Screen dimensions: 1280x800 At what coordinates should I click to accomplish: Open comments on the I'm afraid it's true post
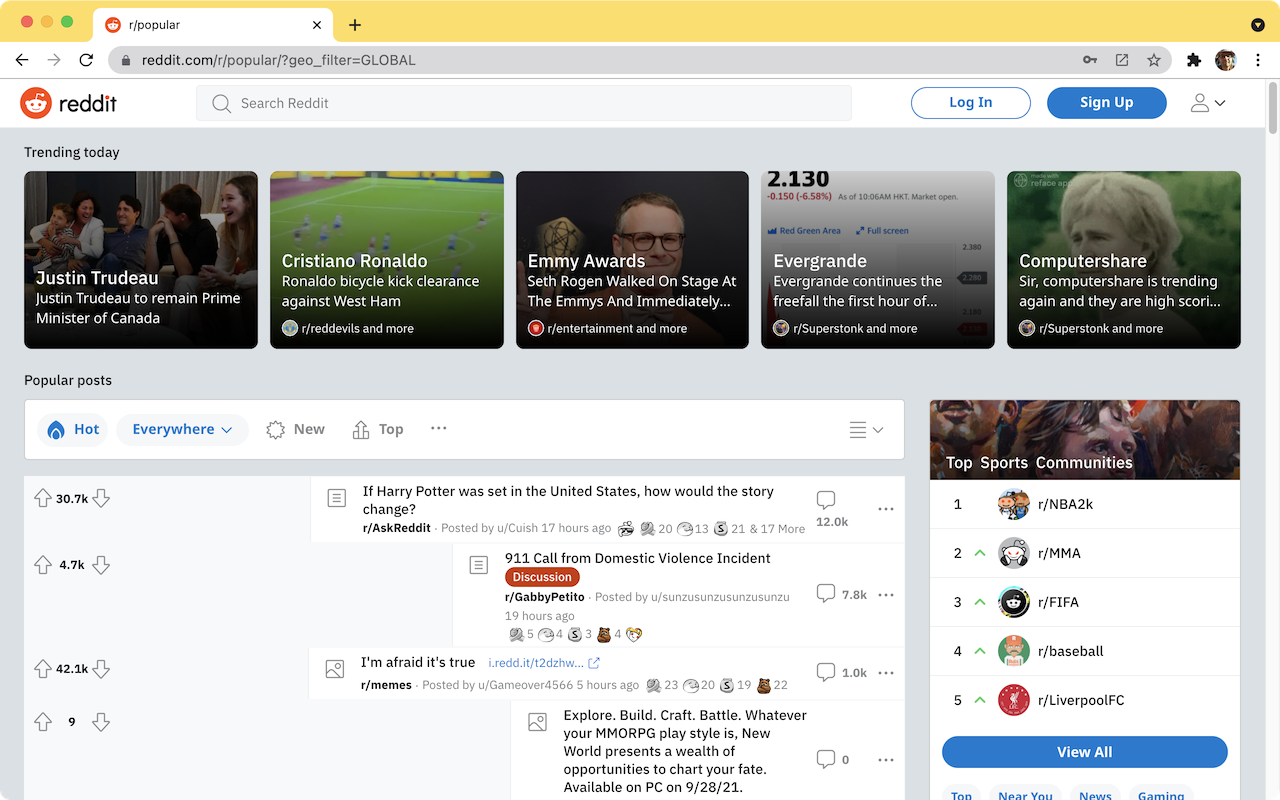(841, 673)
